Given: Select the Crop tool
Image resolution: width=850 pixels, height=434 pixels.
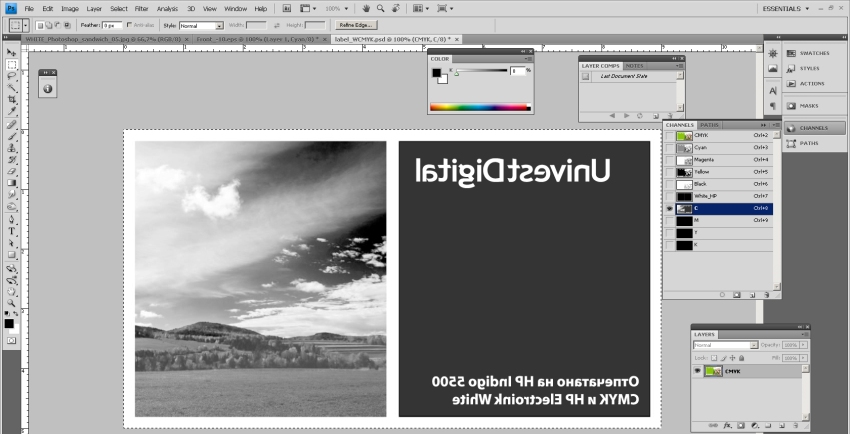Looking at the screenshot, I should click(11, 100).
